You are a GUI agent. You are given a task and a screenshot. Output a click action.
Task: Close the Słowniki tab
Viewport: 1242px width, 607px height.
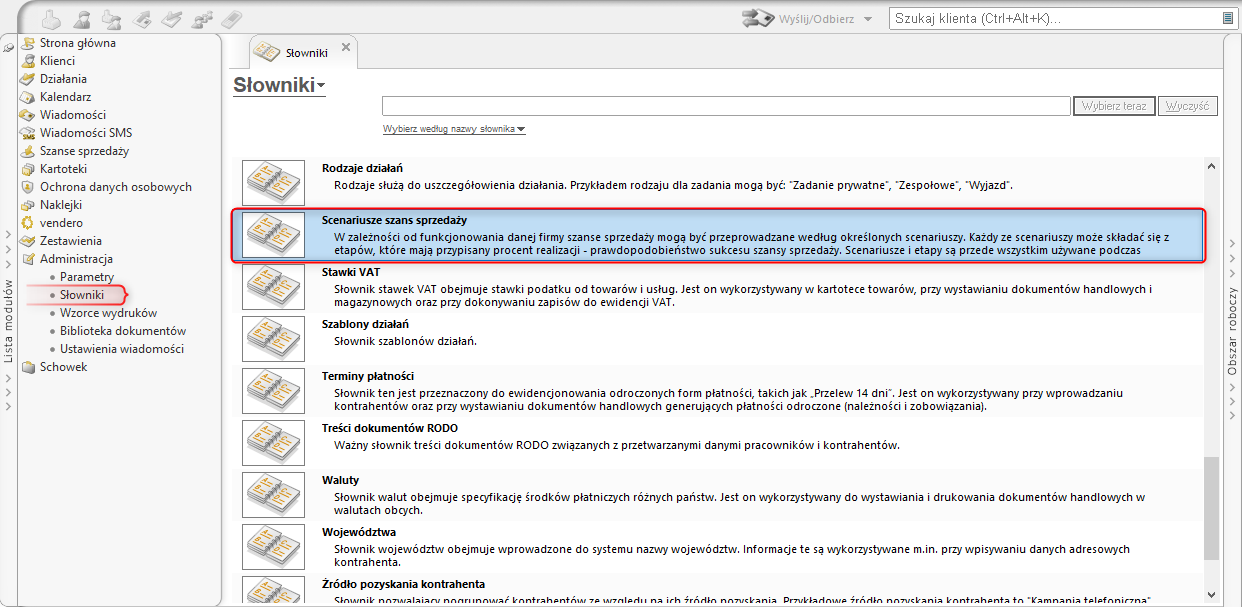(x=346, y=47)
